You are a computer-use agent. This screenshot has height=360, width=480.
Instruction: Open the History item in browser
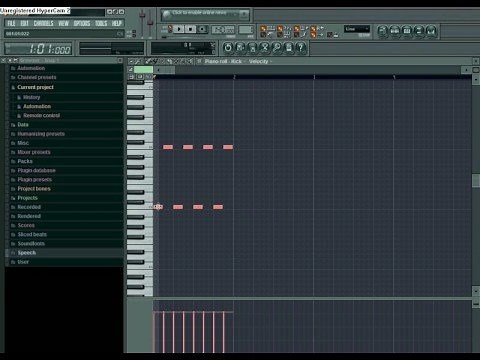click(31, 97)
